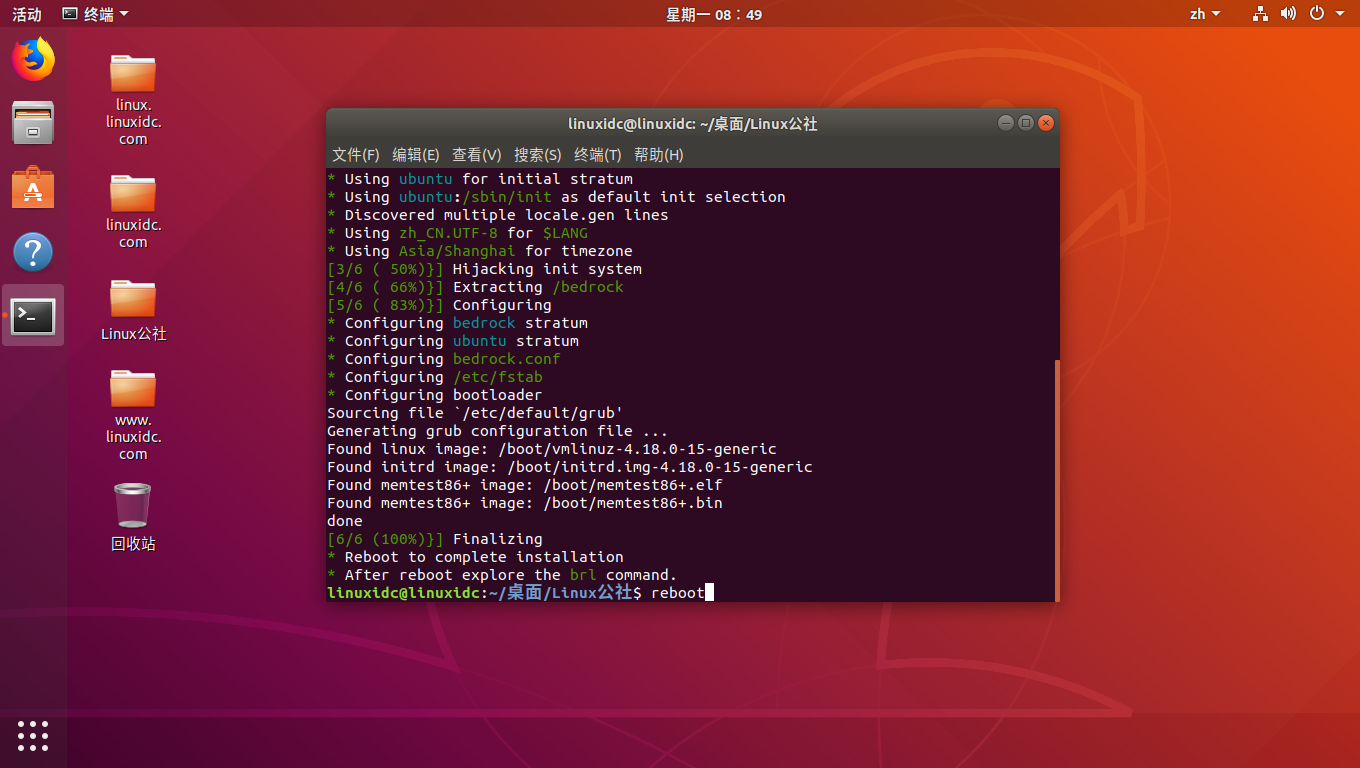Select the linux.linuxidc.com desktop folder

click(133, 74)
